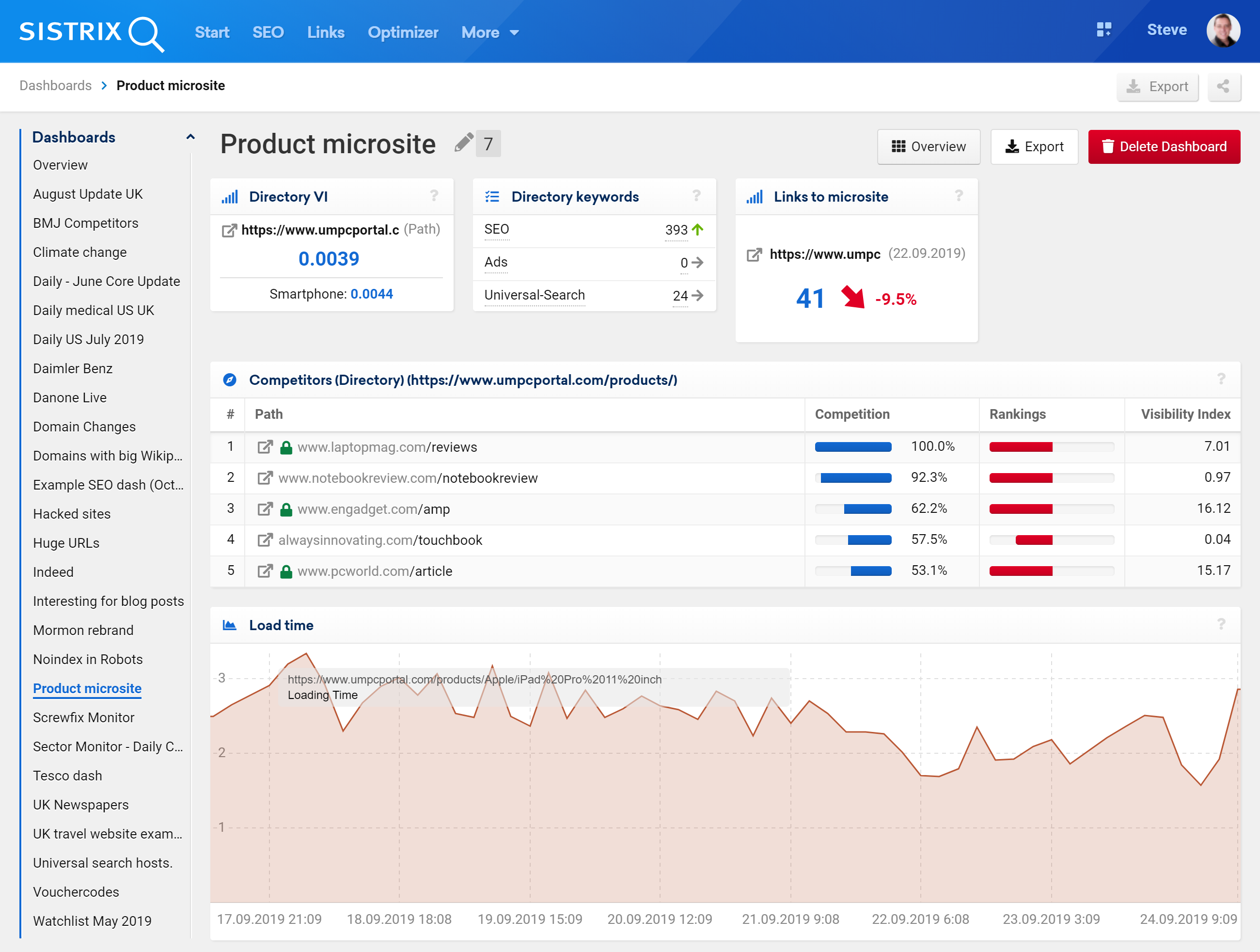The width and height of the screenshot is (1260, 952).
Task: Open Steve's profile avatar
Action: pos(1222,30)
